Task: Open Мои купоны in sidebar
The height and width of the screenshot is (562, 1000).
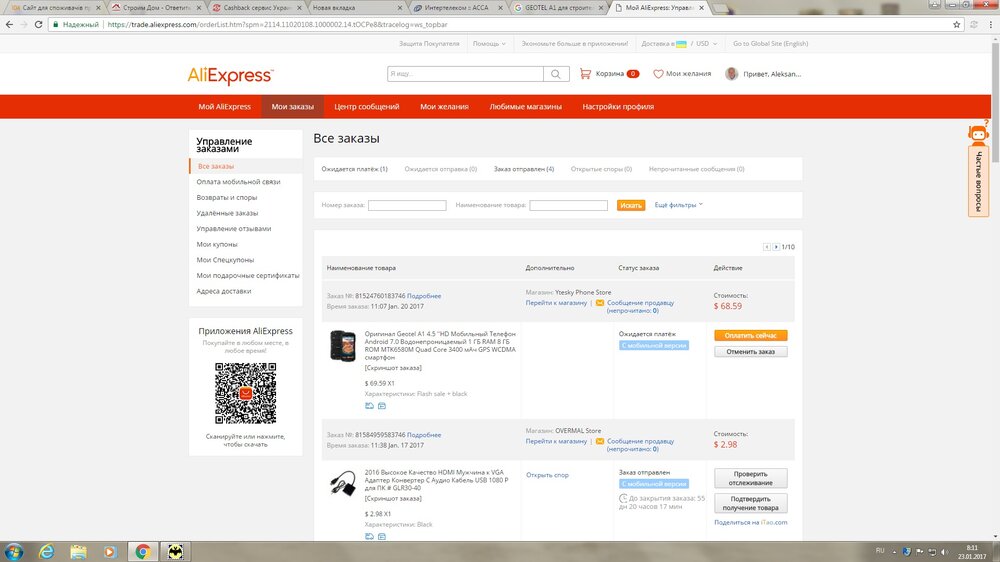Action: point(217,244)
